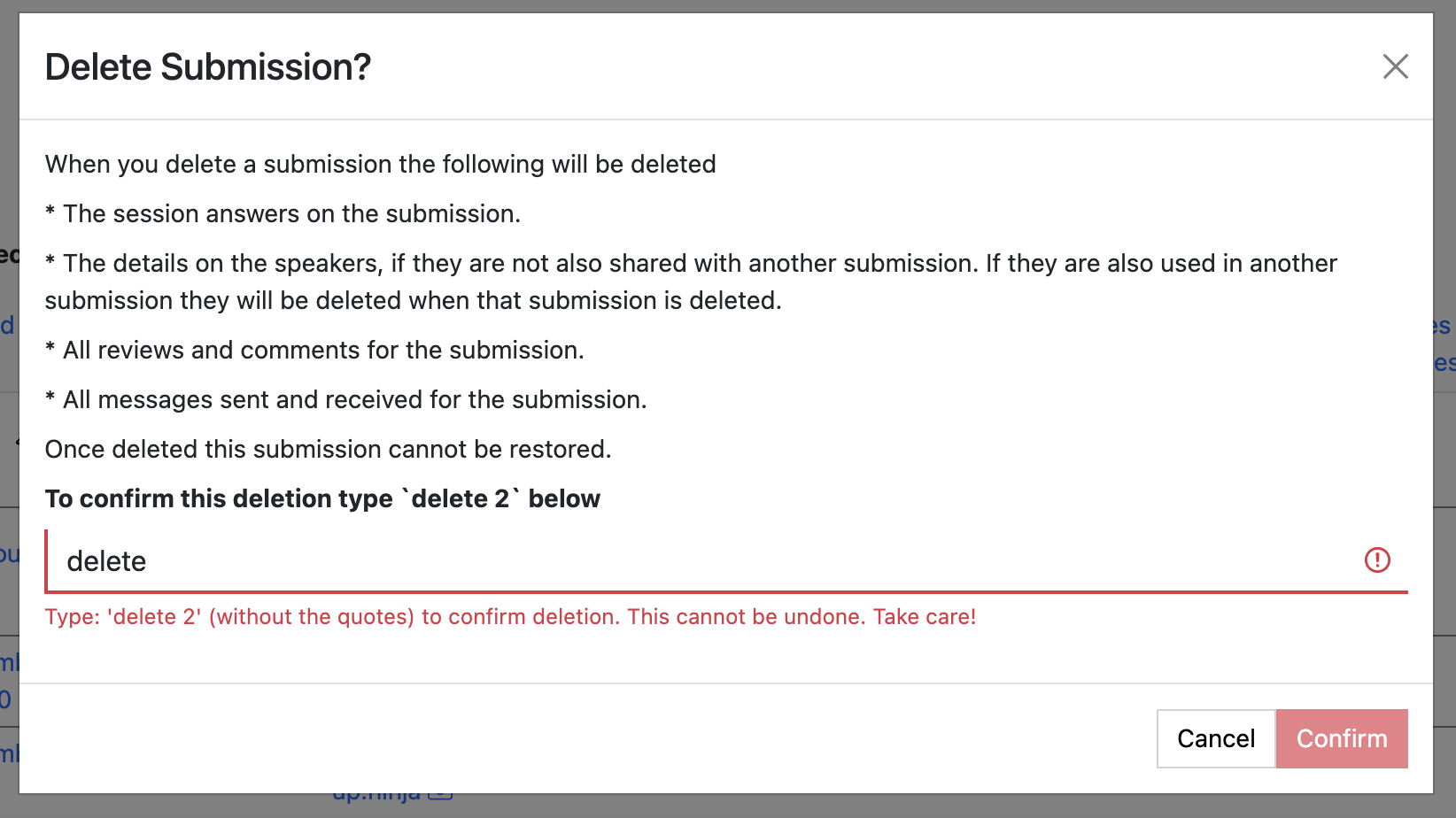The image size is (1456, 818).
Task: Click the "details on the speakers" paragraph
Action: [691, 264]
